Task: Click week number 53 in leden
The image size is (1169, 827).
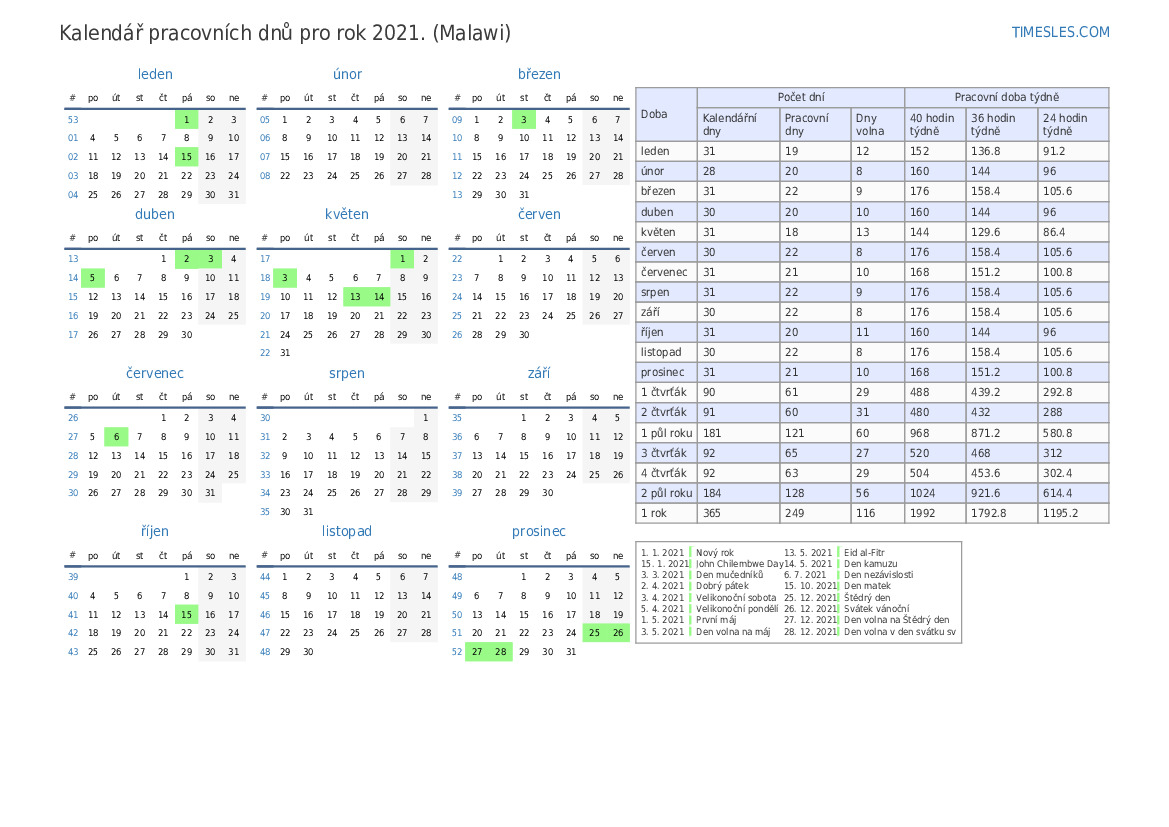Action: (x=73, y=119)
